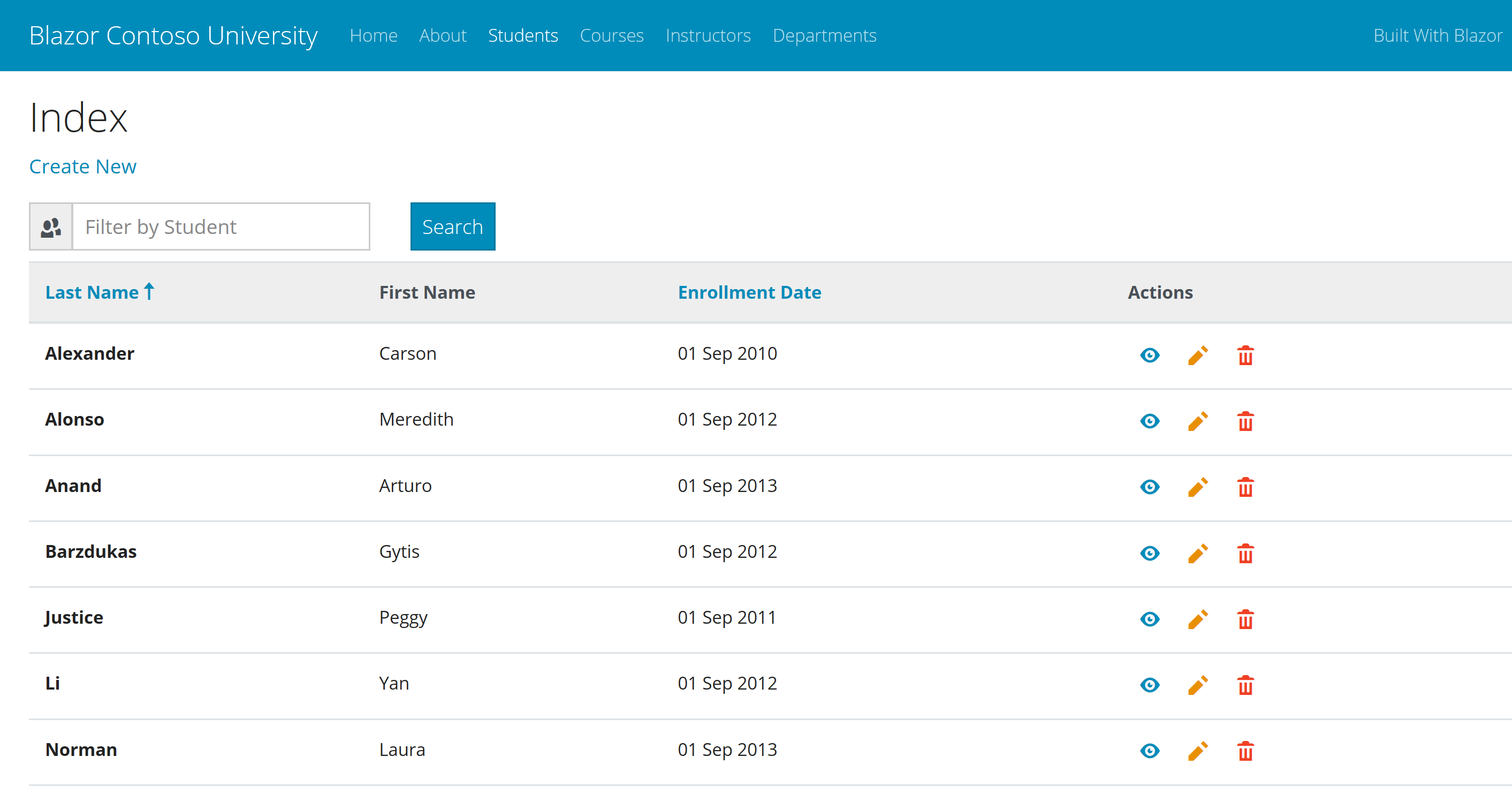
Task: Edit the Justice Peggy row
Action: [1197, 619]
